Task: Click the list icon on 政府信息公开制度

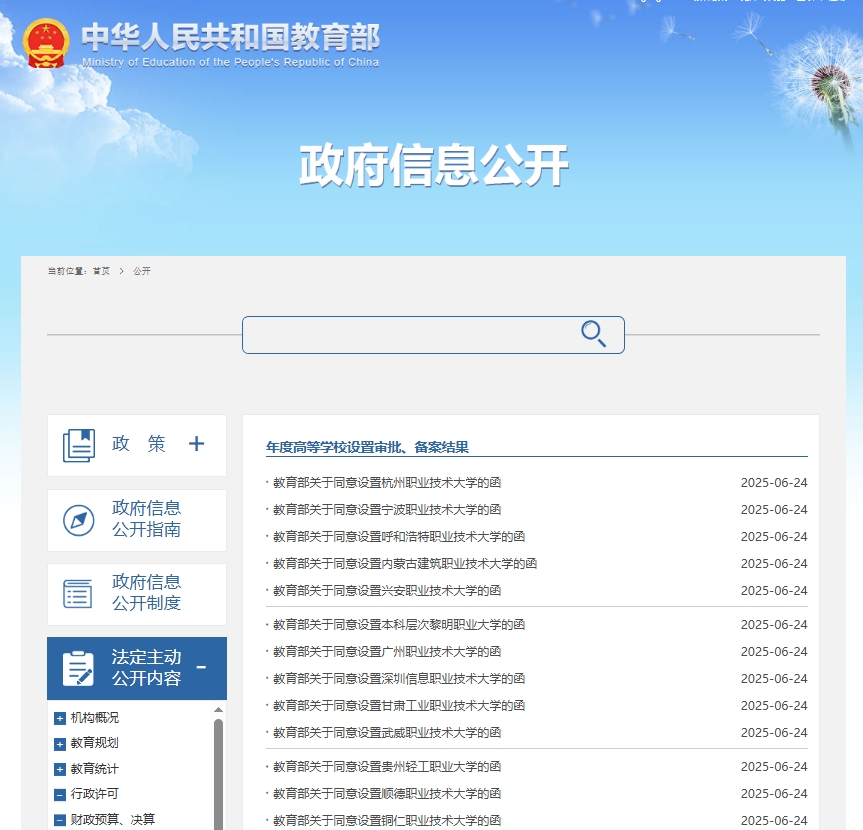Action: (x=78, y=594)
